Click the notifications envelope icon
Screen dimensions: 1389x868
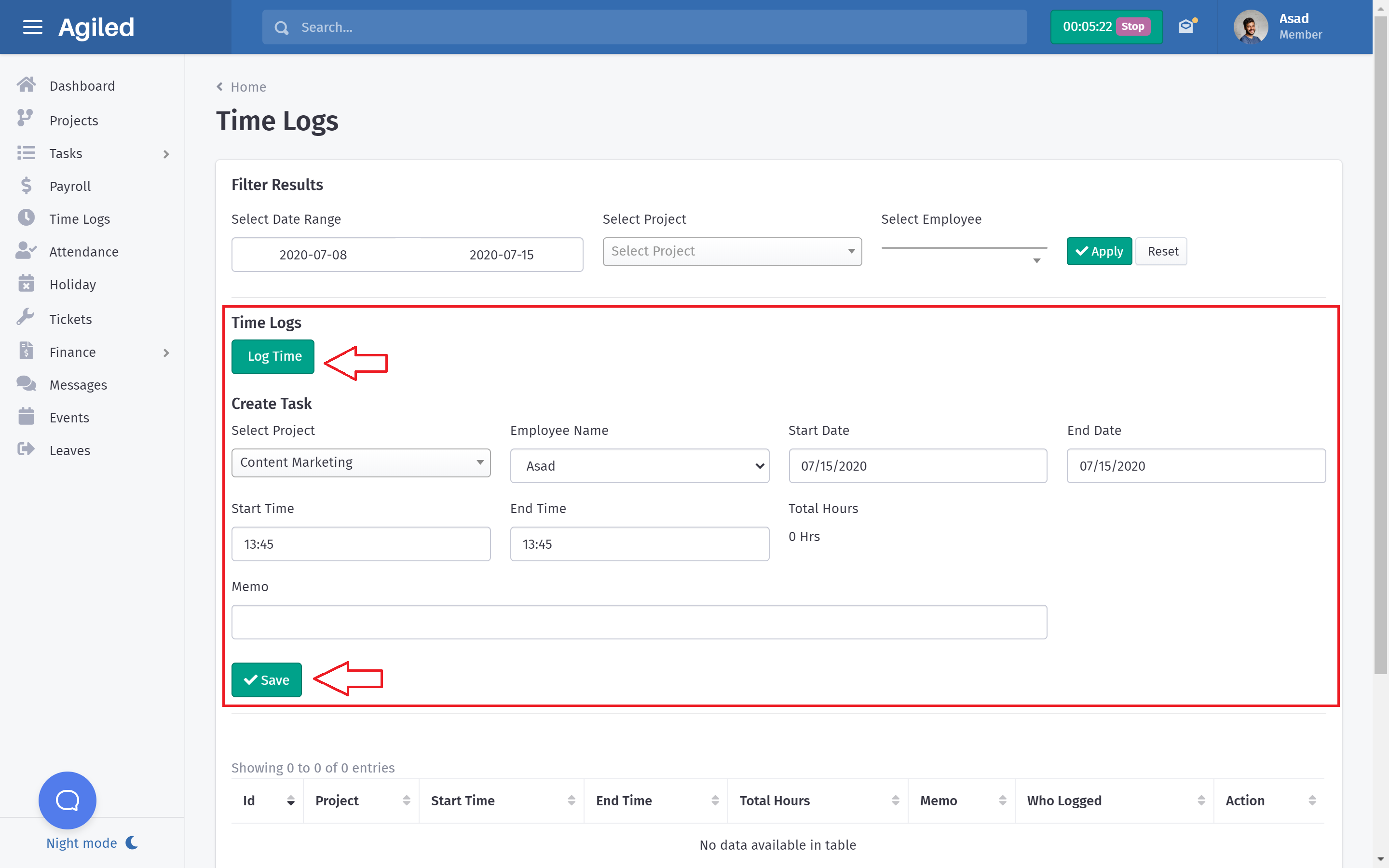(x=1186, y=27)
